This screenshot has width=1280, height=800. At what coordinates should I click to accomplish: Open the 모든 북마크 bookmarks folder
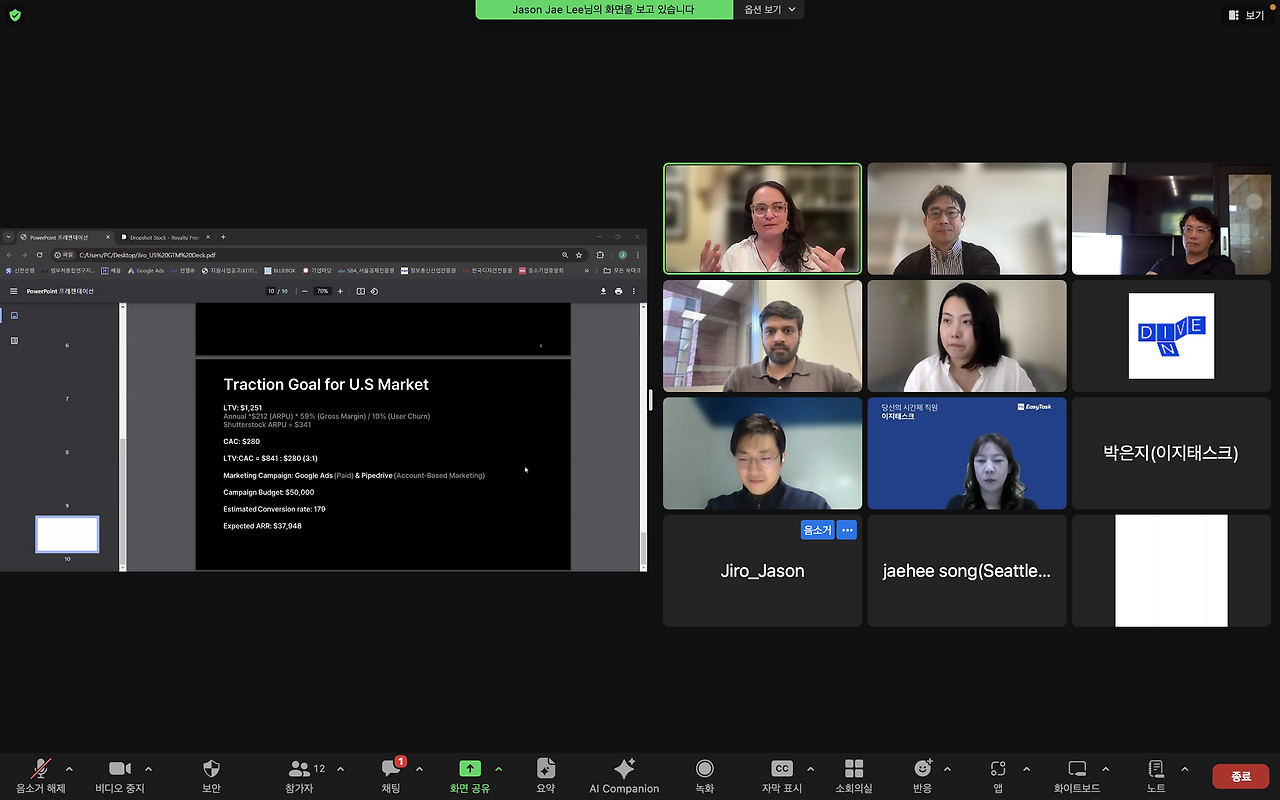[x=622, y=270]
